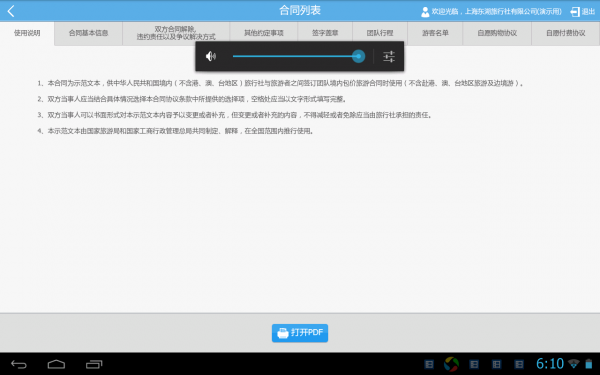Click the 退出 logout icon
Screen dimensions: 600x375
click(575, 12)
